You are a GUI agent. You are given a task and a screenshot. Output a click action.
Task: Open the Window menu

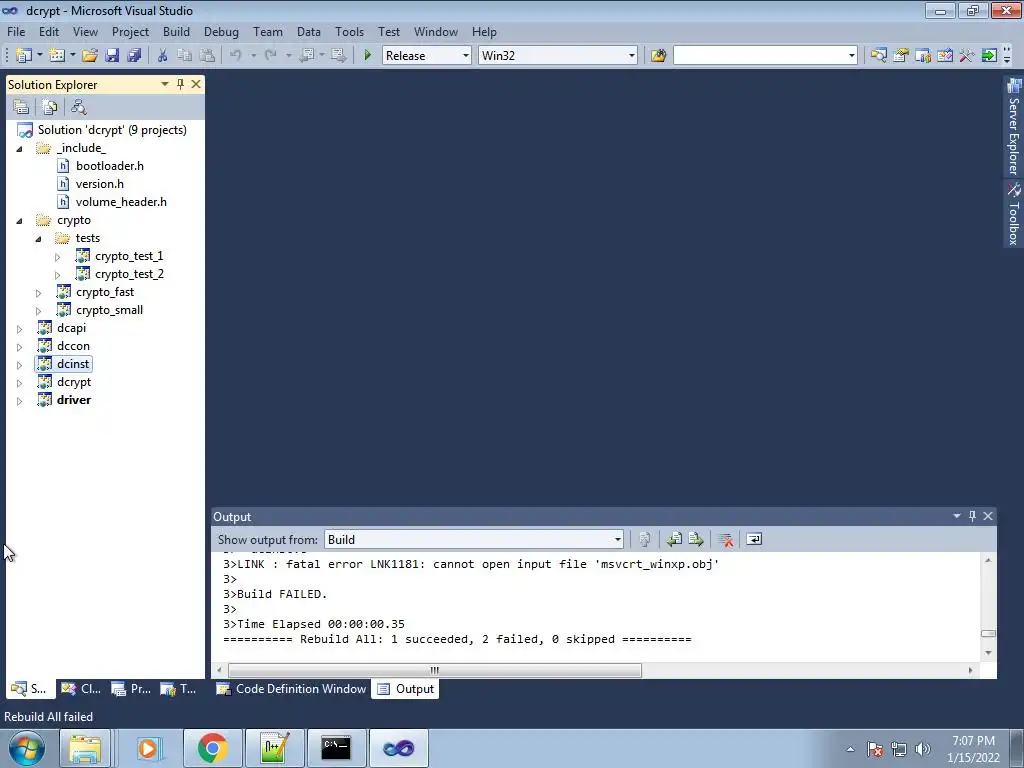(436, 31)
